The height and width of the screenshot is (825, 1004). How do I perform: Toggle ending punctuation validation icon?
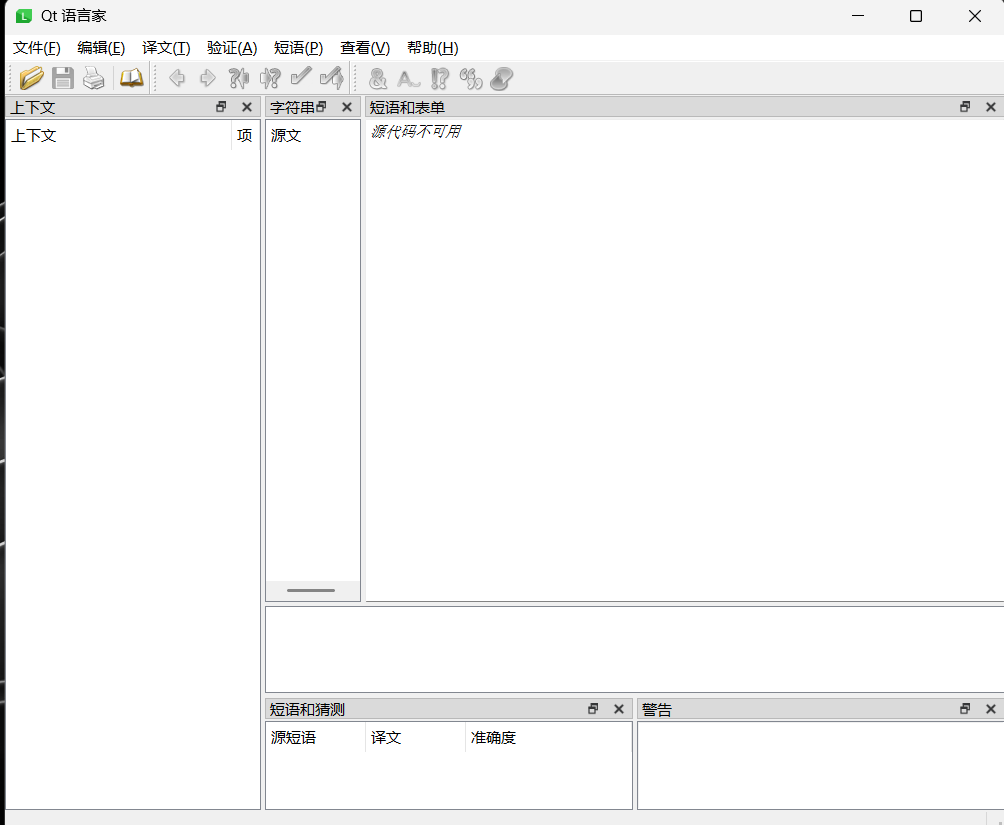click(x=440, y=78)
